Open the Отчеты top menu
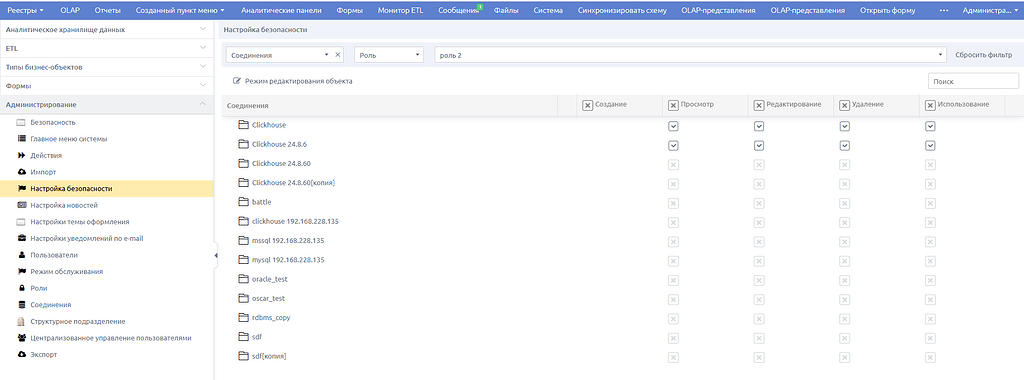The width and height of the screenshot is (1024, 380). [107, 10]
